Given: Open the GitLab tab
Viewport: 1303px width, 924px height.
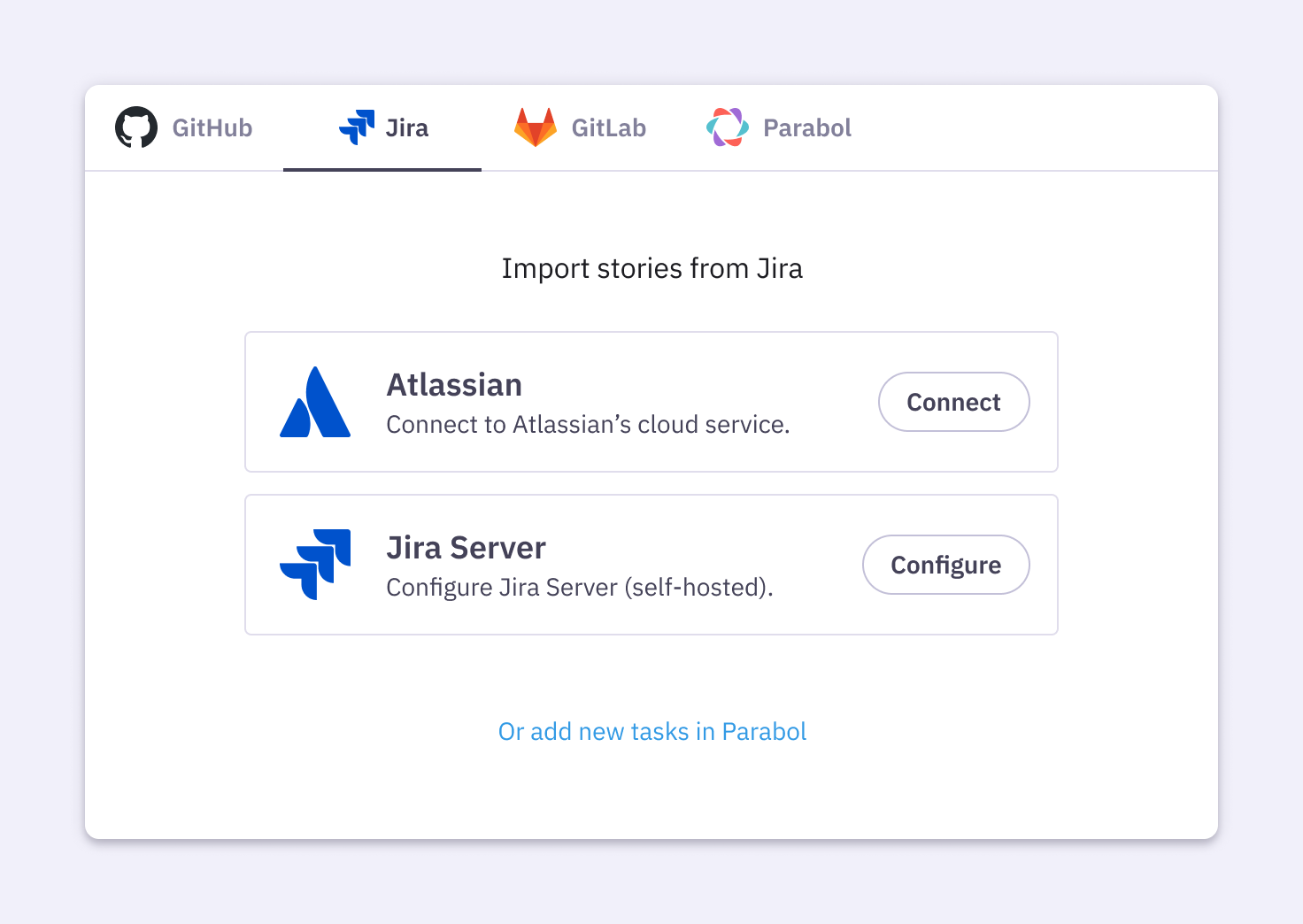Looking at the screenshot, I should click(581, 127).
